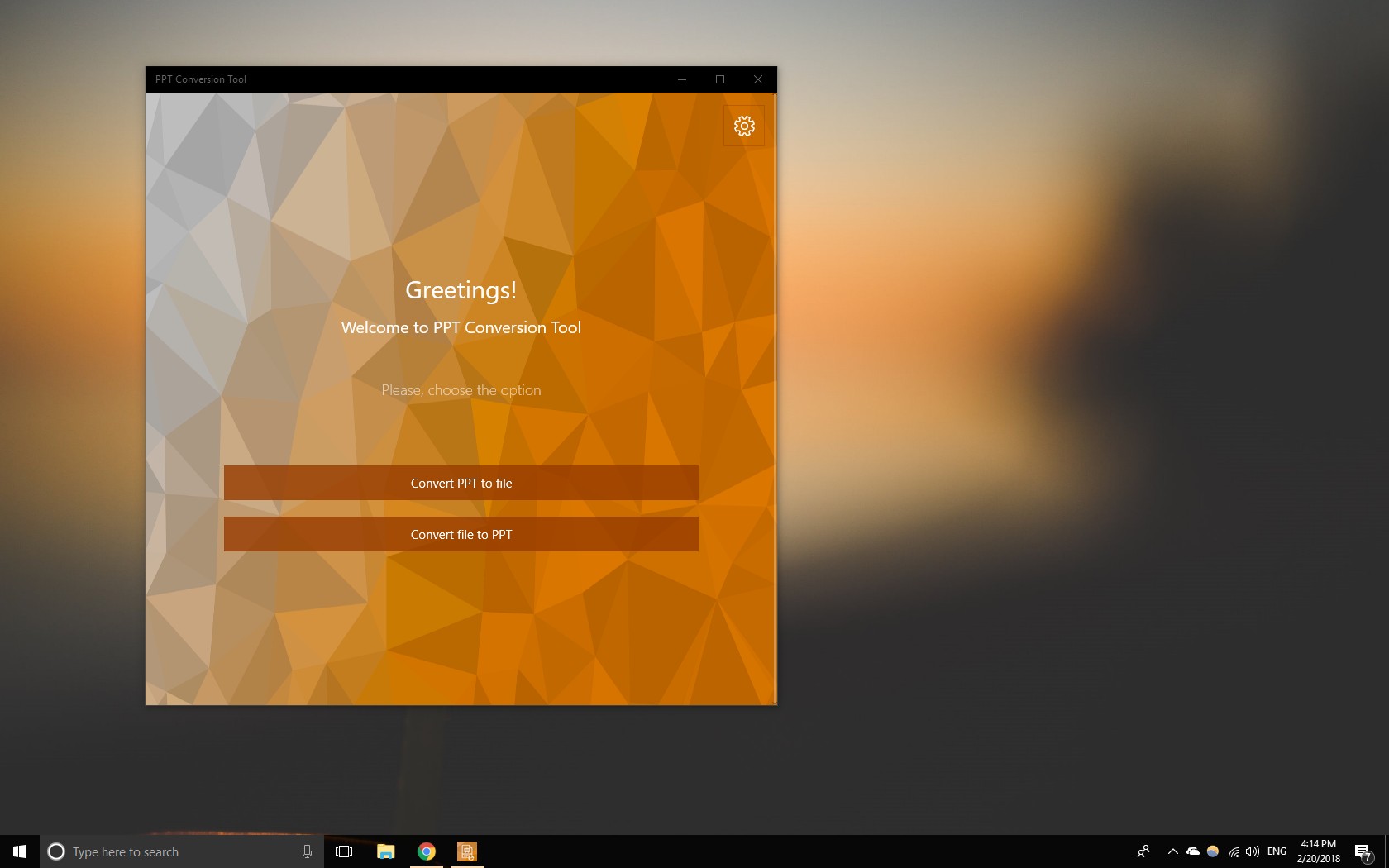Switch to Google Chrome in the taskbar

coord(427,851)
